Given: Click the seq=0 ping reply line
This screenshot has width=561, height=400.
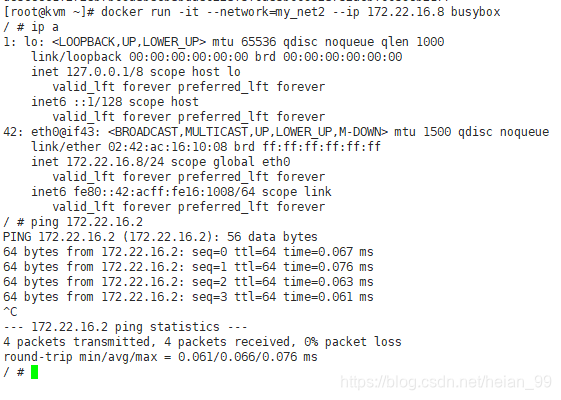Looking at the screenshot, I should [188, 252].
